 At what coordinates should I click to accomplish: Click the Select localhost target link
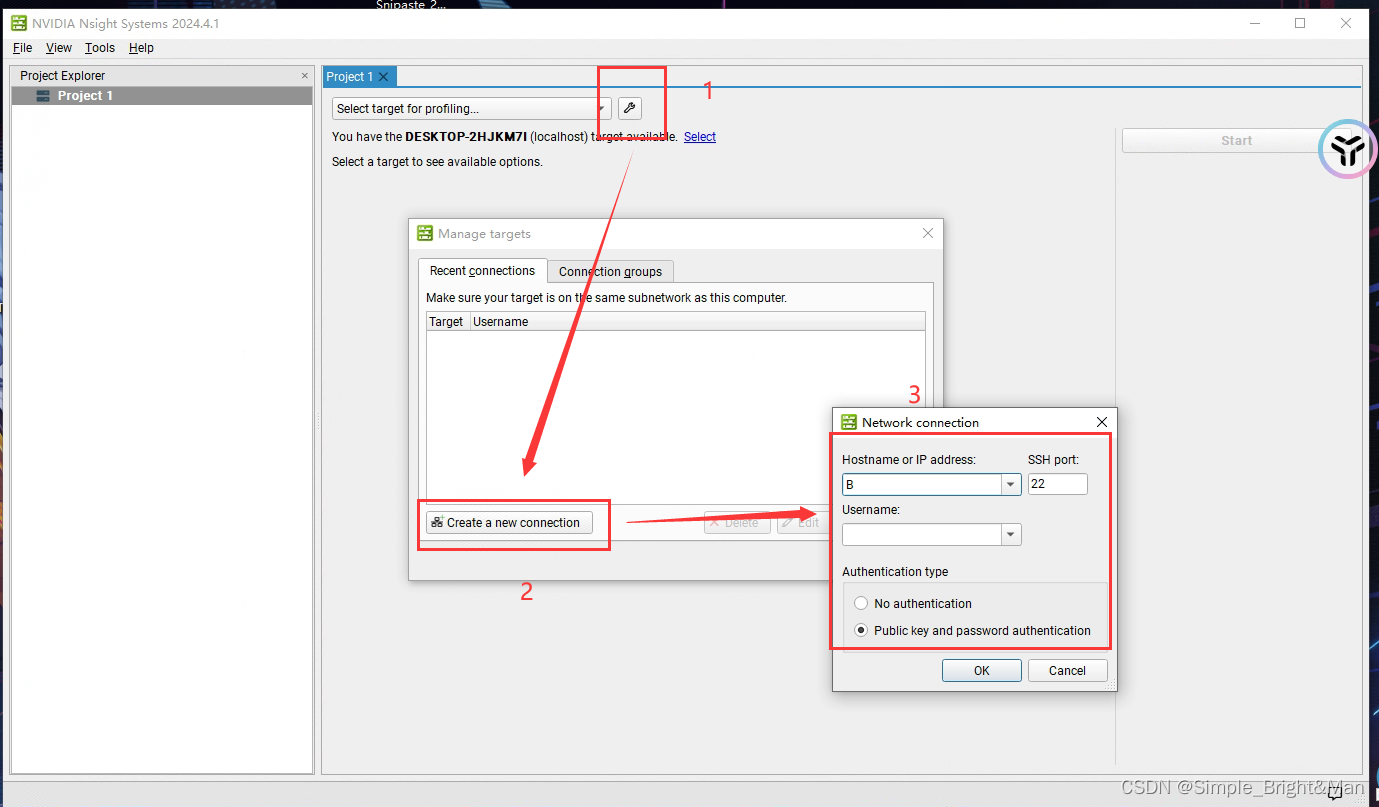click(699, 137)
